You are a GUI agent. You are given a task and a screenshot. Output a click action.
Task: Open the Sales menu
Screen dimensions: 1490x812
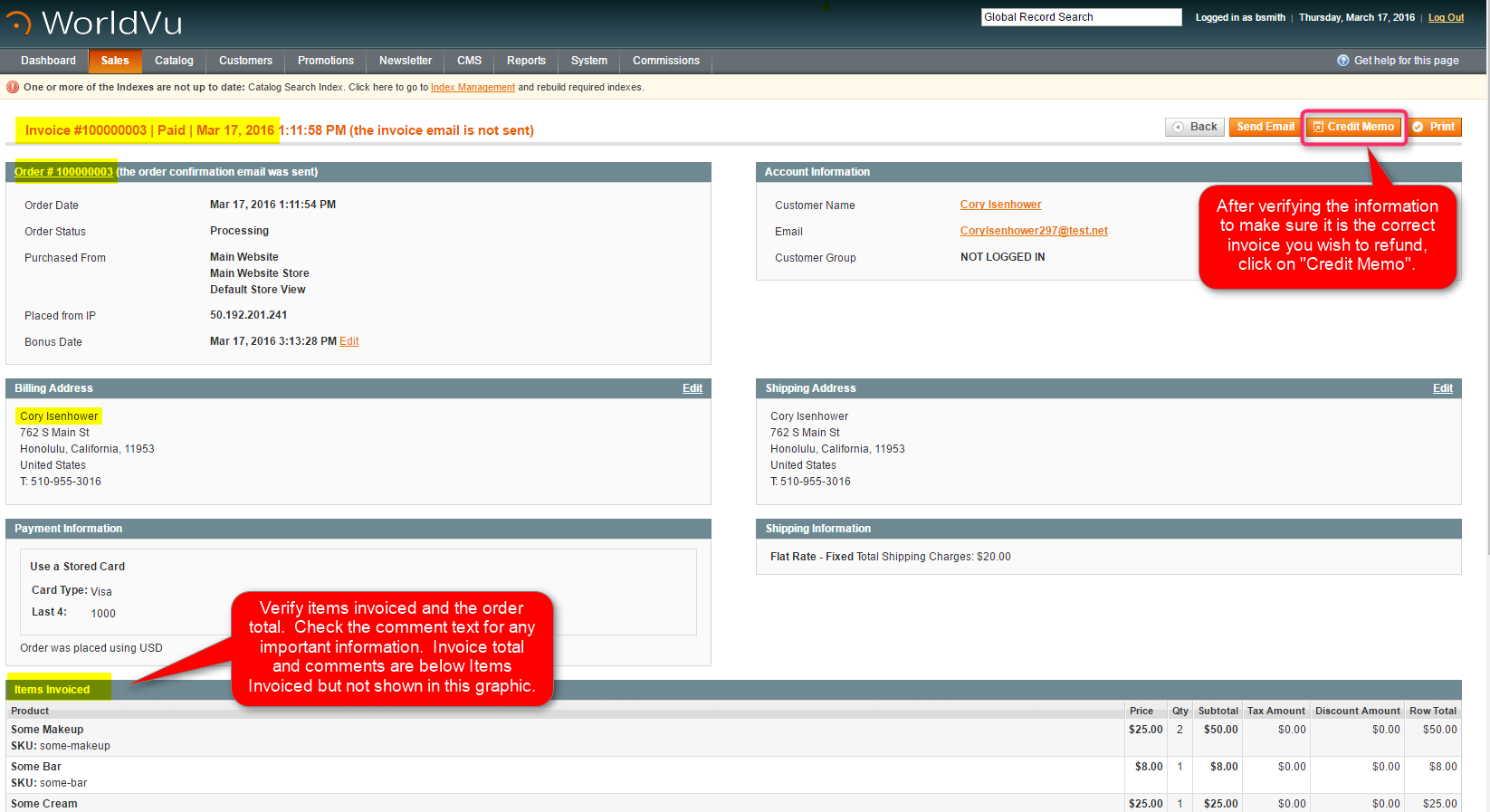tap(115, 61)
